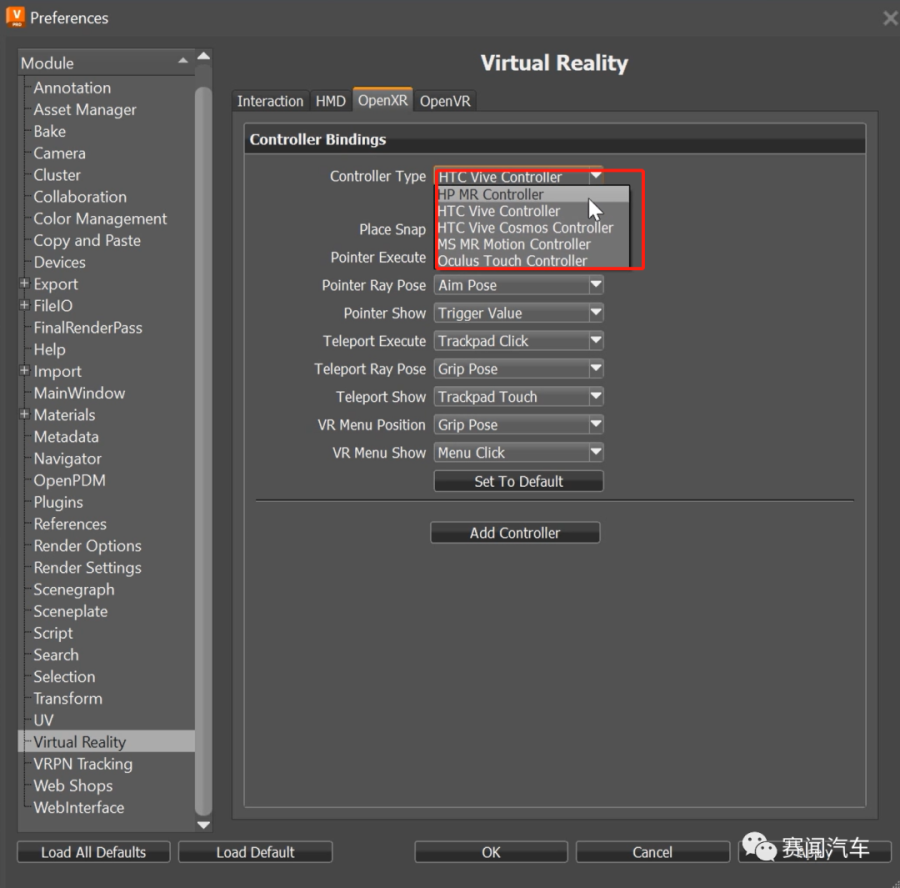This screenshot has height=888, width=900.
Task: Open the OpenVR tab
Action: (x=445, y=101)
